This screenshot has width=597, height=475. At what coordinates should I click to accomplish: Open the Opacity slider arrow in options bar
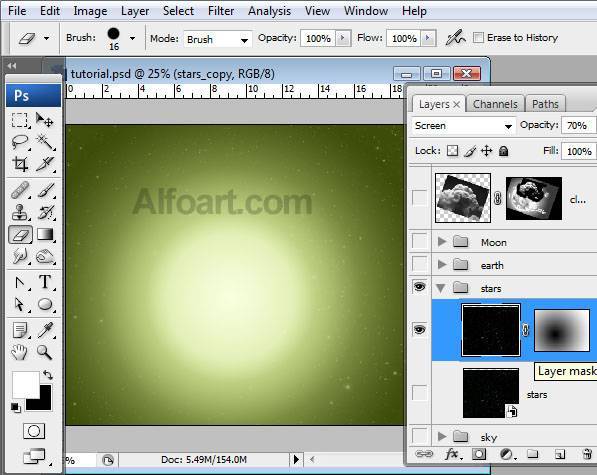[x=343, y=38]
